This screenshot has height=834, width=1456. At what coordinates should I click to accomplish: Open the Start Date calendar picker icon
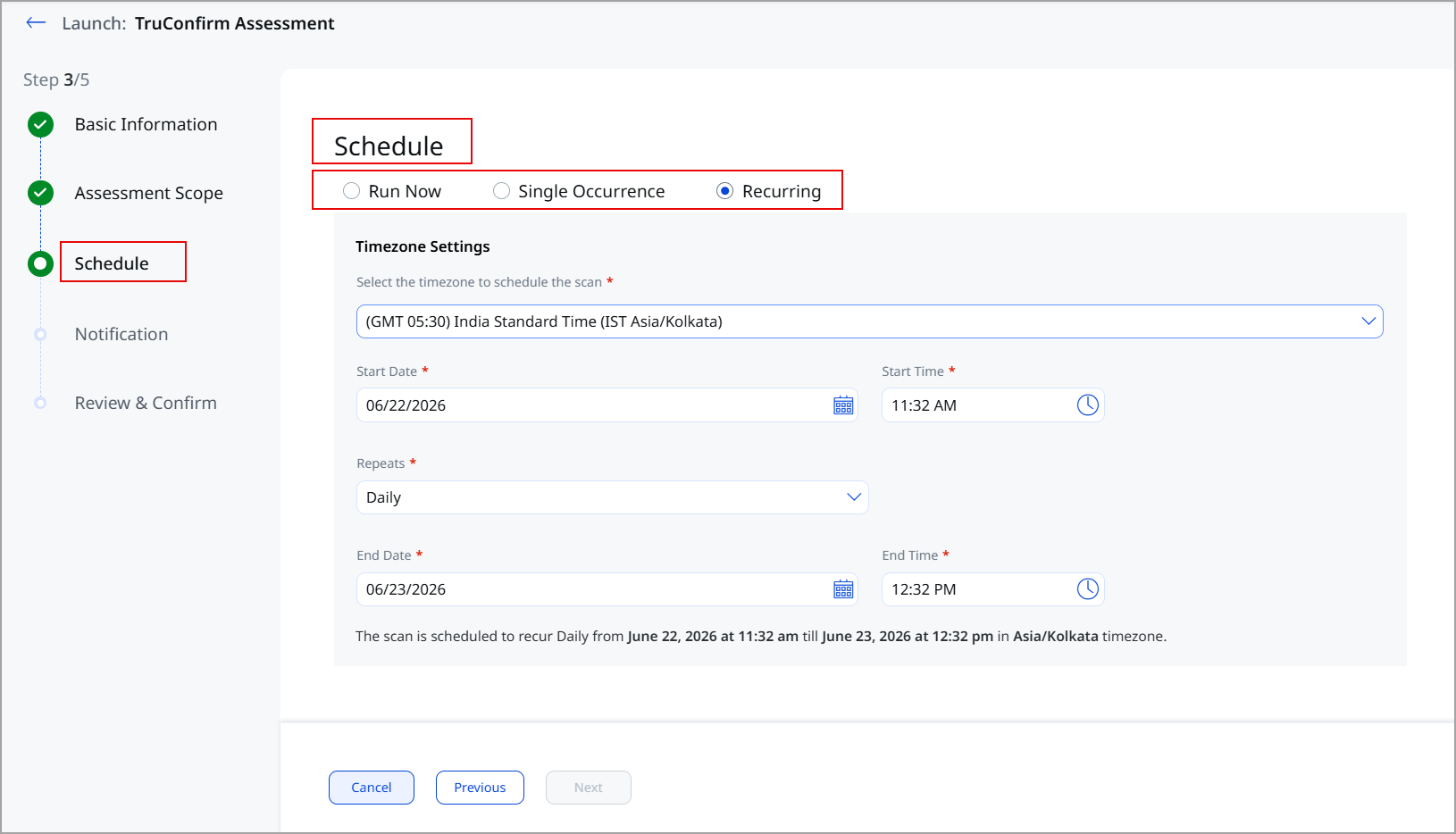coord(843,405)
